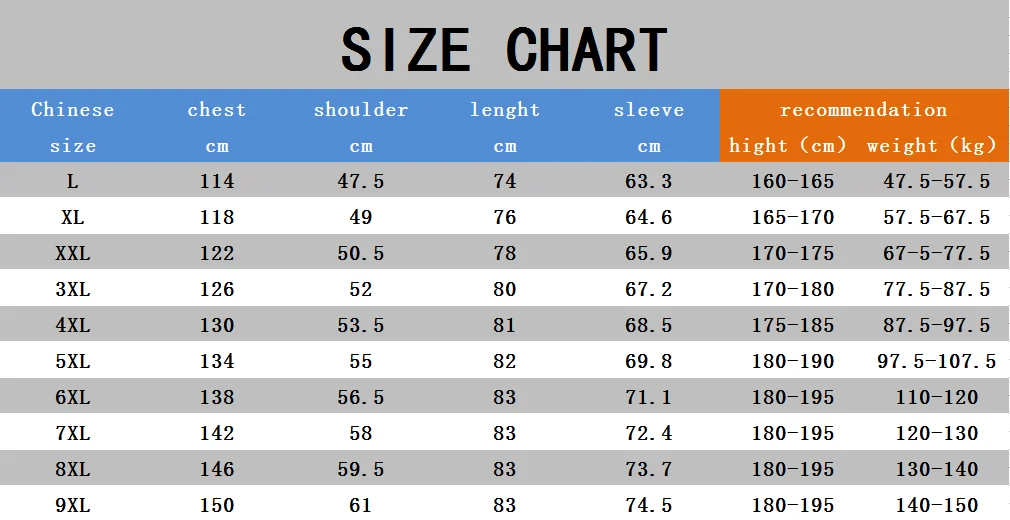Click the chest cm column header
Screen dimensions: 1010x520
click(x=216, y=127)
